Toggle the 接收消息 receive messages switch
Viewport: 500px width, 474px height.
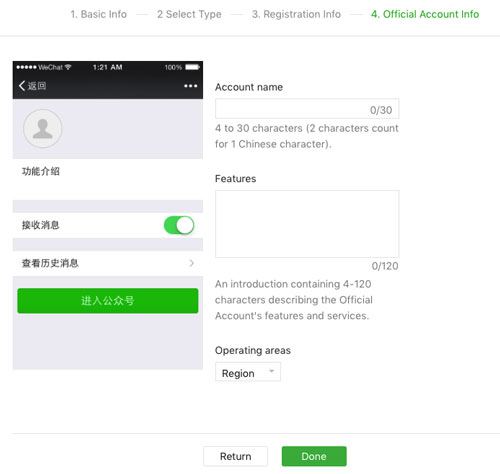(179, 225)
